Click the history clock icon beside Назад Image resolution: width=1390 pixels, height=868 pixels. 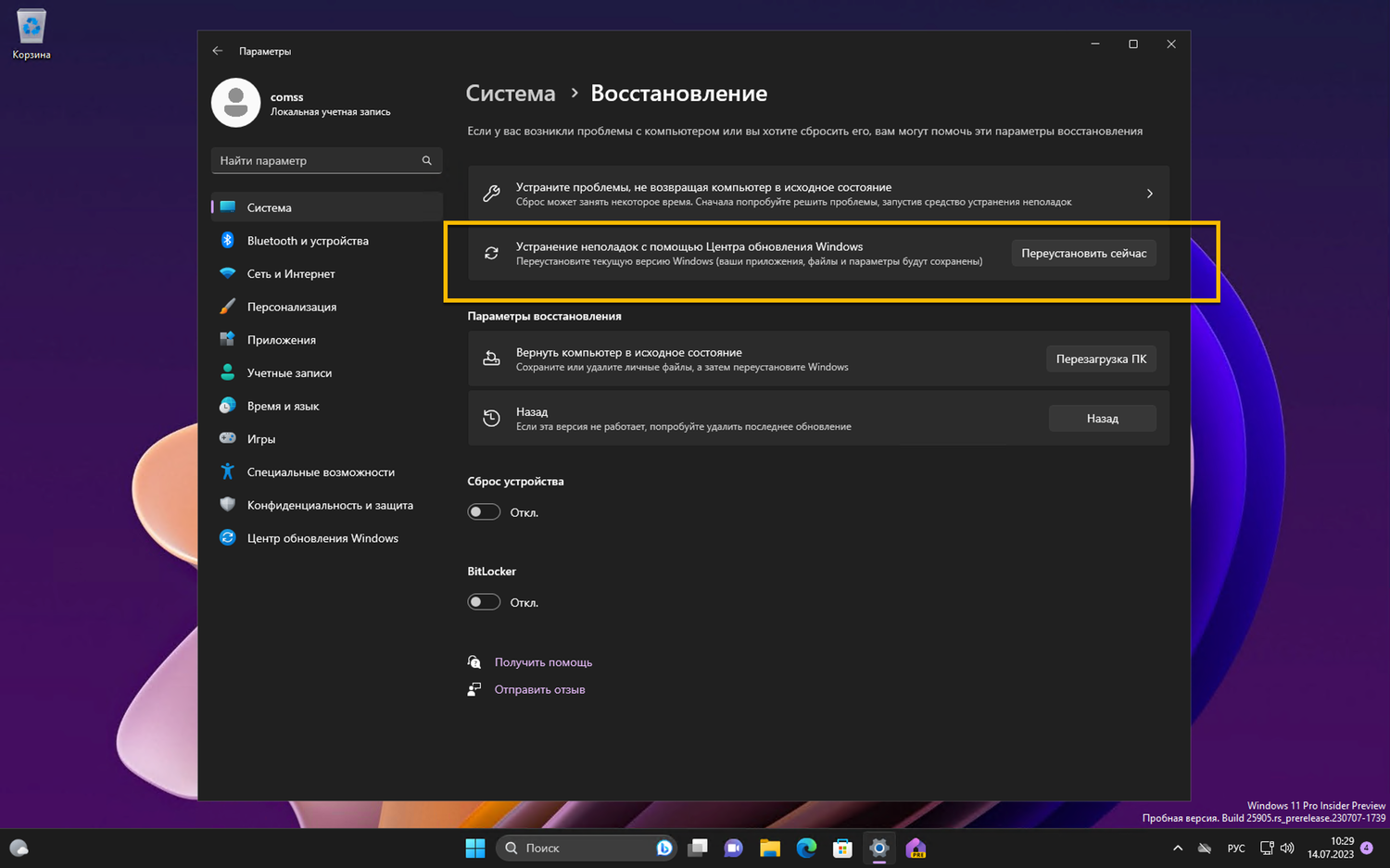[x=492, y=419]
